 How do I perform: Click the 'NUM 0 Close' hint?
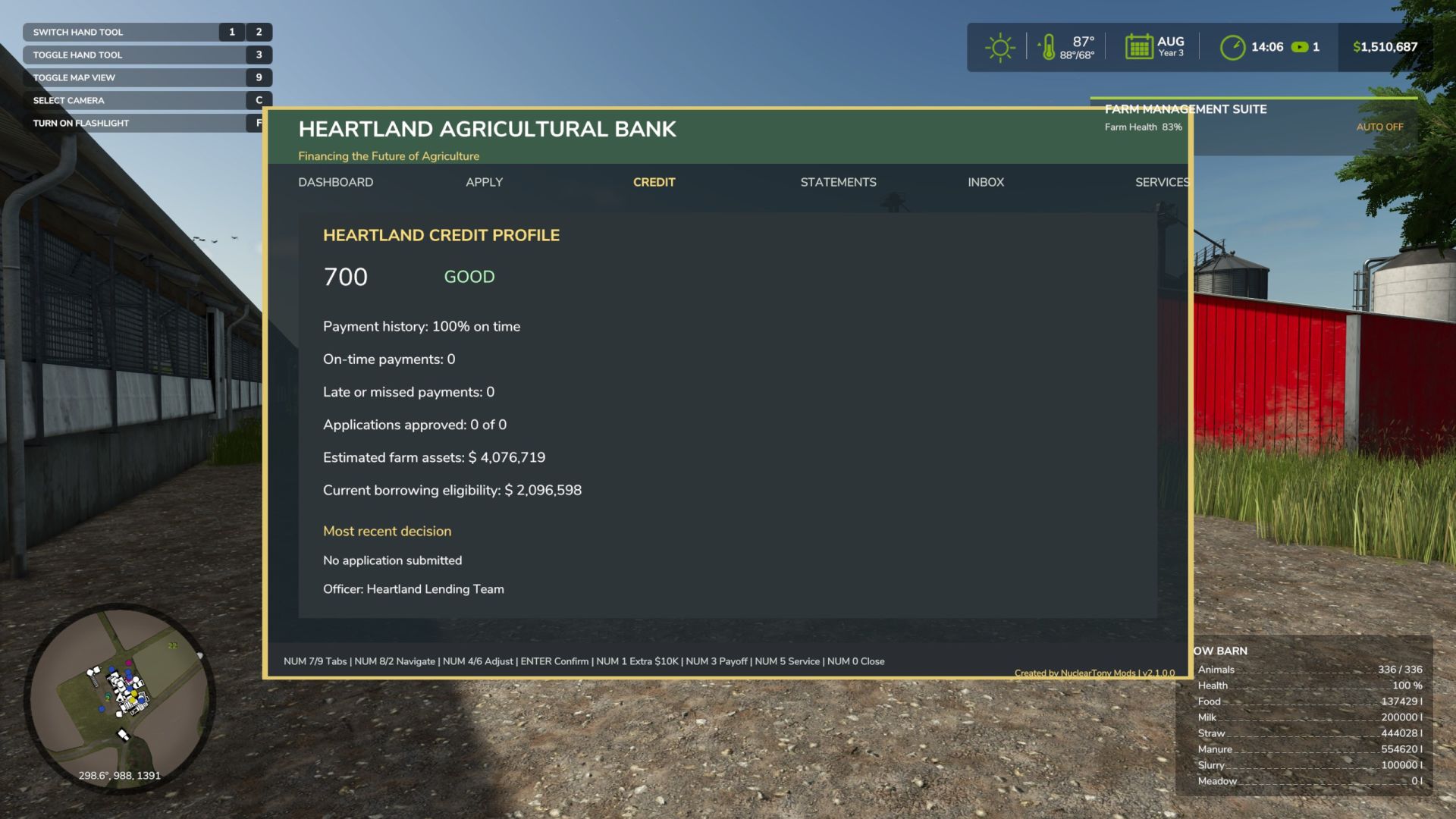click(855, 661)
